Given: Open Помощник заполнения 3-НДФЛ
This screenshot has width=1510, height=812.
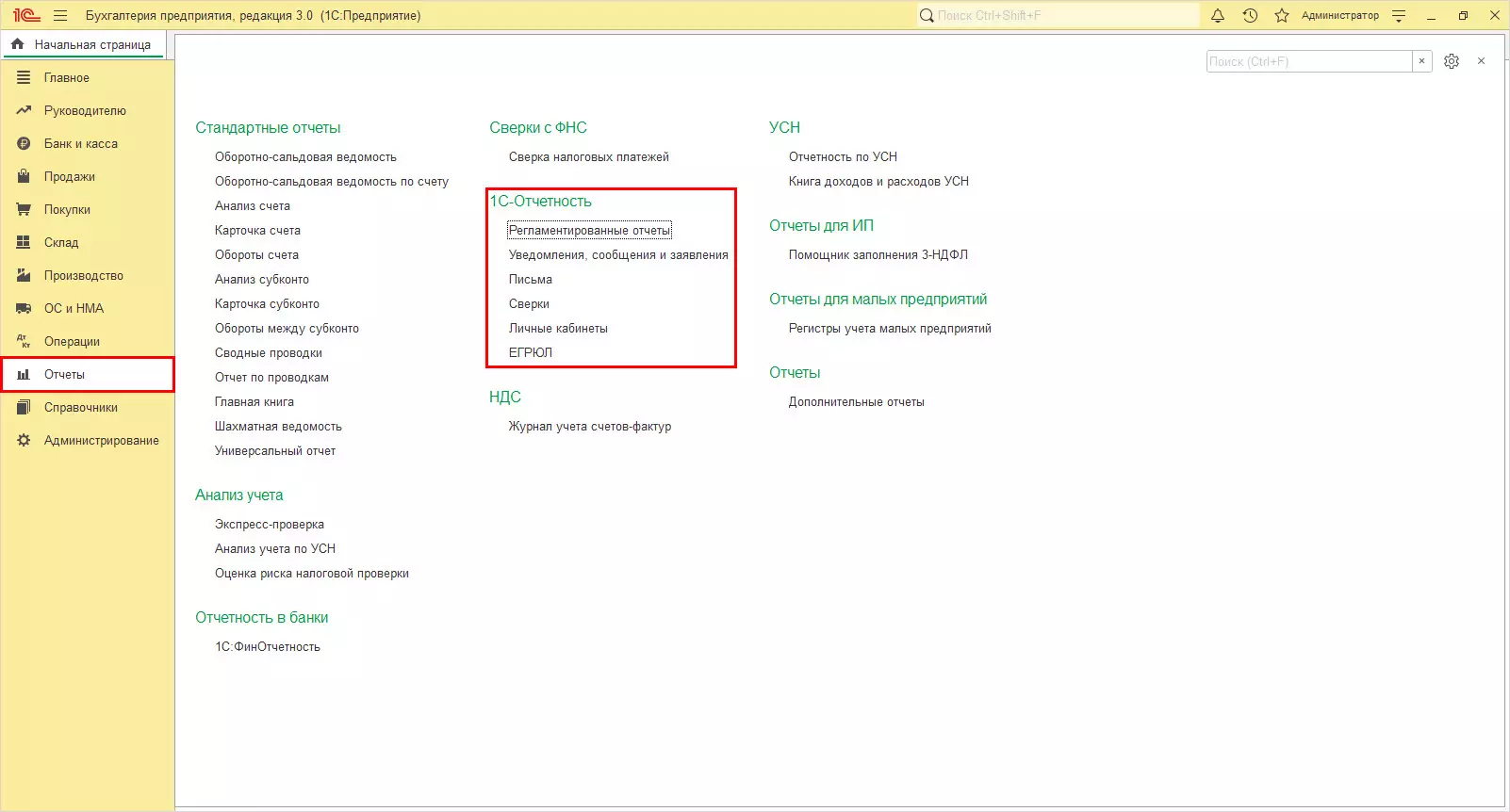Looking at the screenshot, I should point(878,255).
